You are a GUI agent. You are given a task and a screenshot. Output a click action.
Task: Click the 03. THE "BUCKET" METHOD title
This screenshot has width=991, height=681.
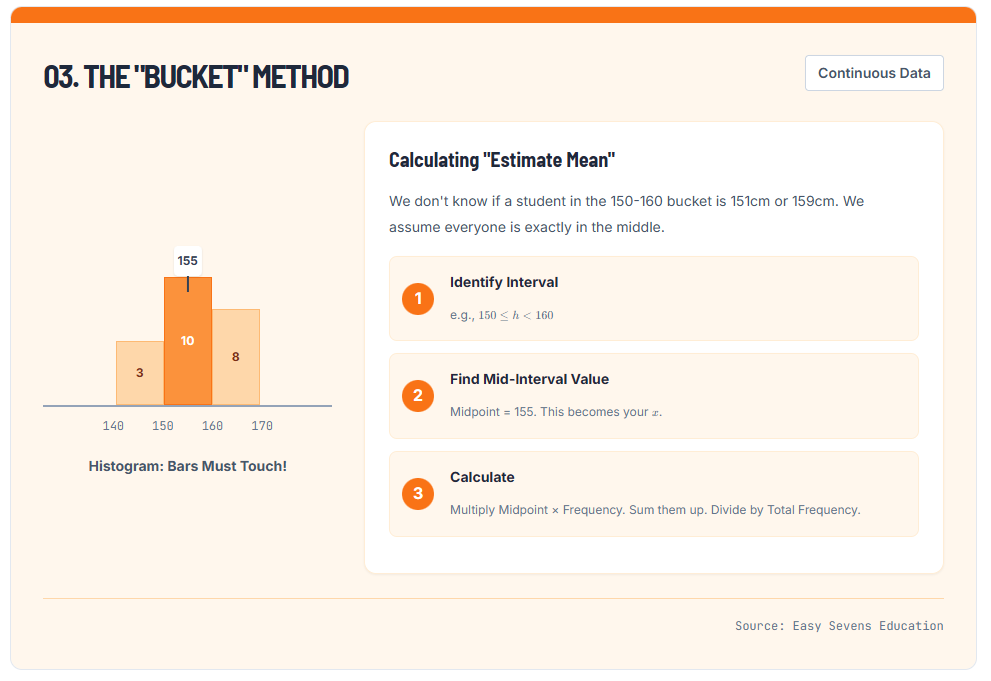pos(196,77)
